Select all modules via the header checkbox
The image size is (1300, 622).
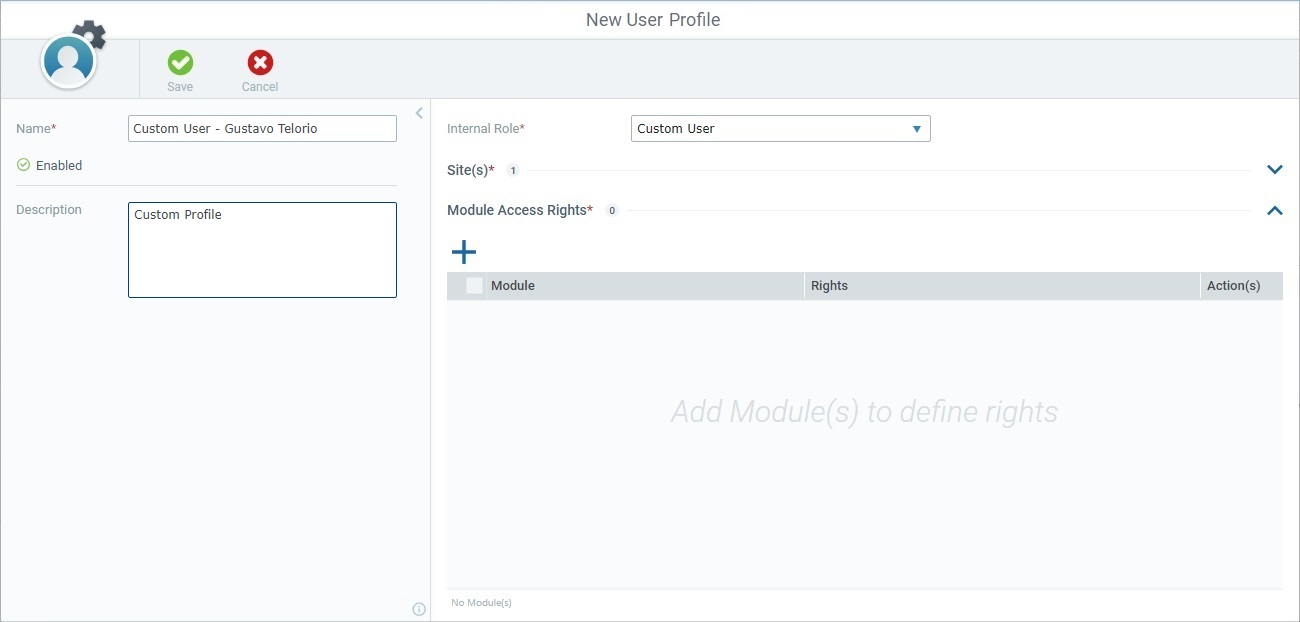coord(473,285)
